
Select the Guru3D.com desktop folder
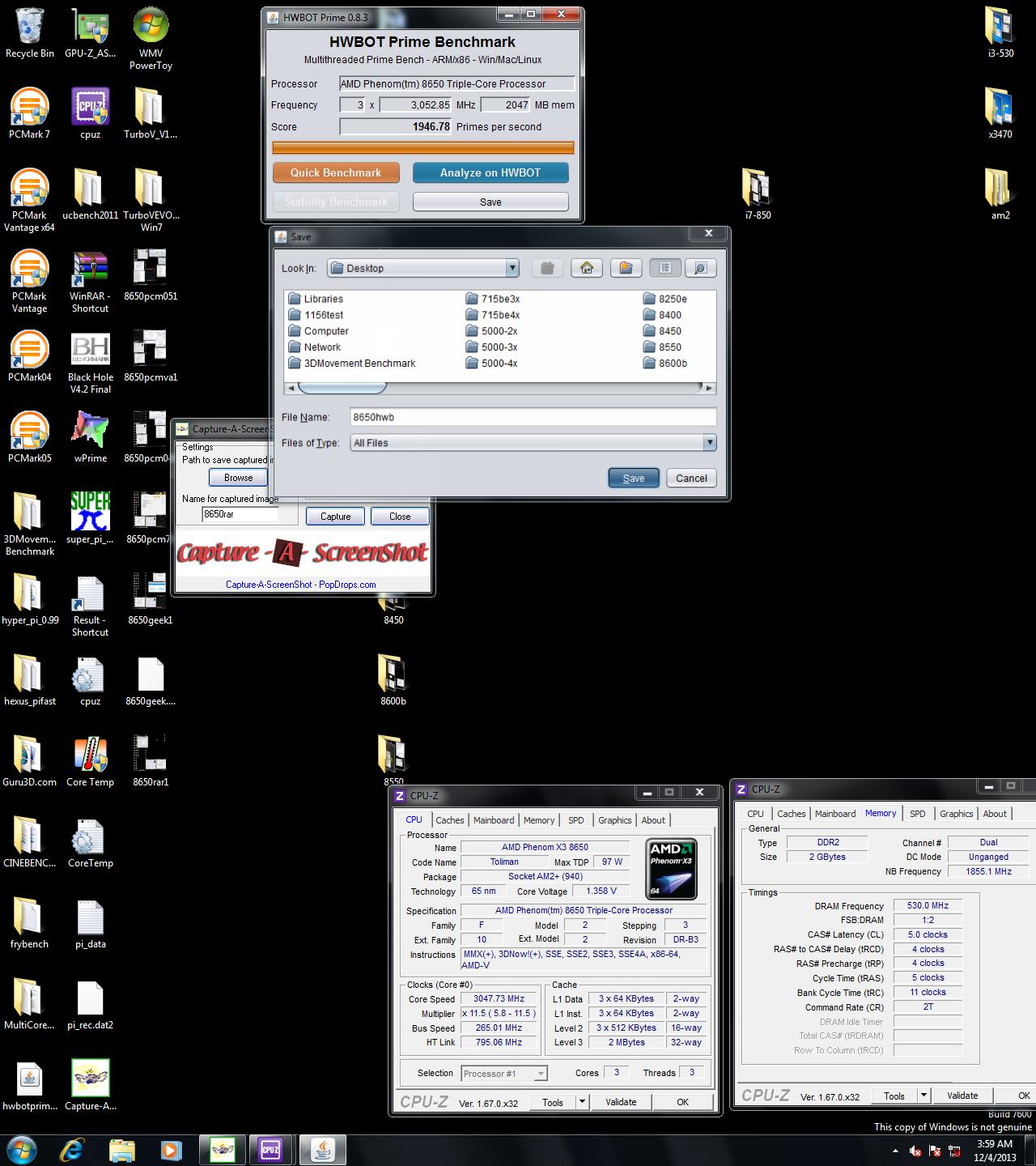pyautogui.click(x=30, y=761)
